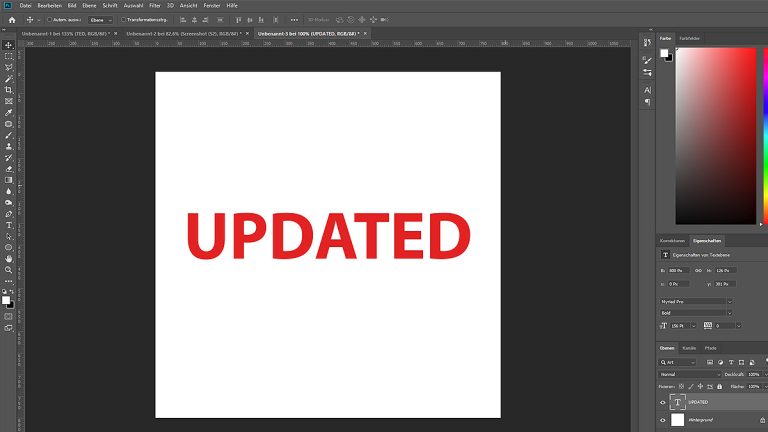Select the Blur tool
The image size is (768, 432).
click(x=8, y=192)
